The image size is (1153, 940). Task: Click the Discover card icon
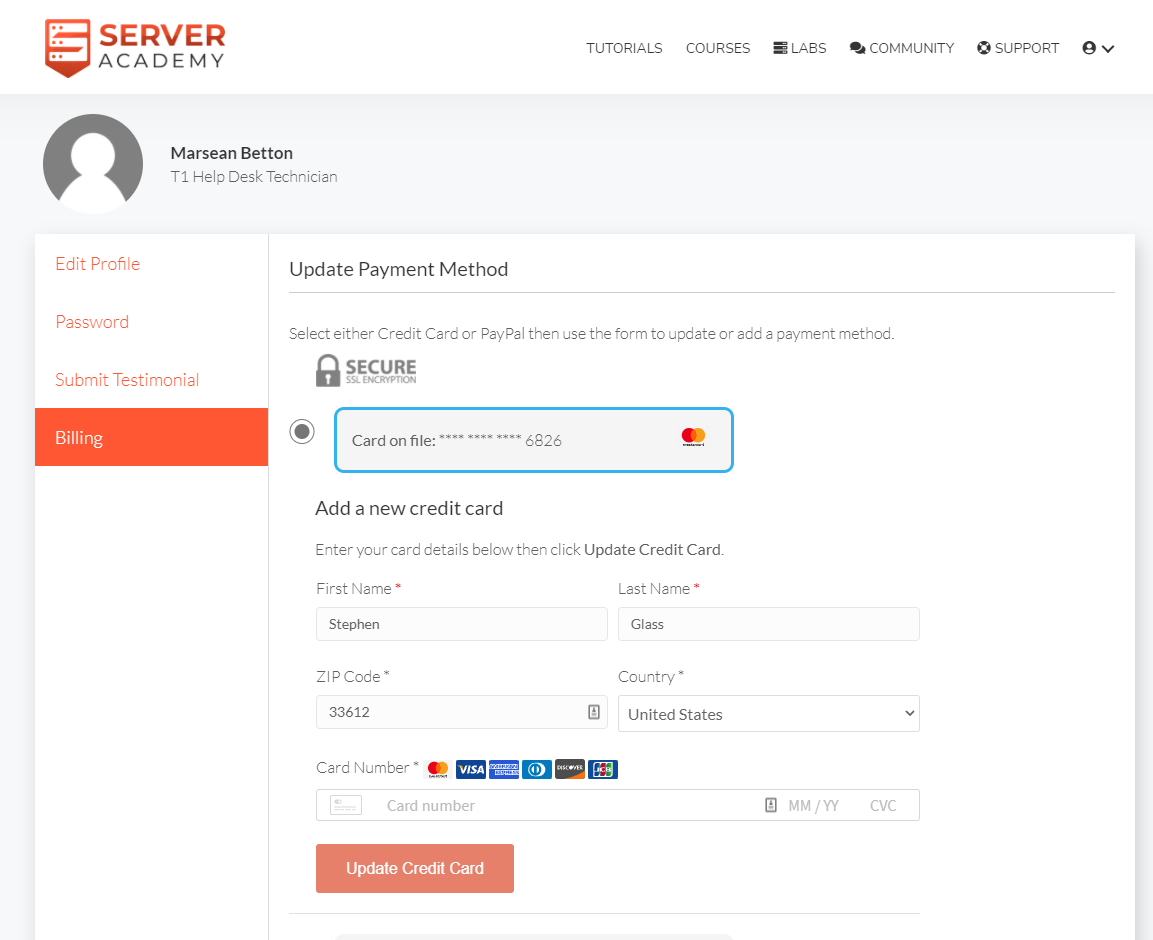coord(569,769)
